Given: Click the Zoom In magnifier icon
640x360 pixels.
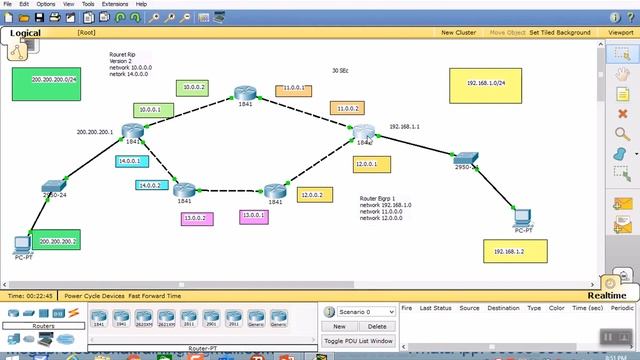Looking at the screenshot, I should (x=154, y=18).
